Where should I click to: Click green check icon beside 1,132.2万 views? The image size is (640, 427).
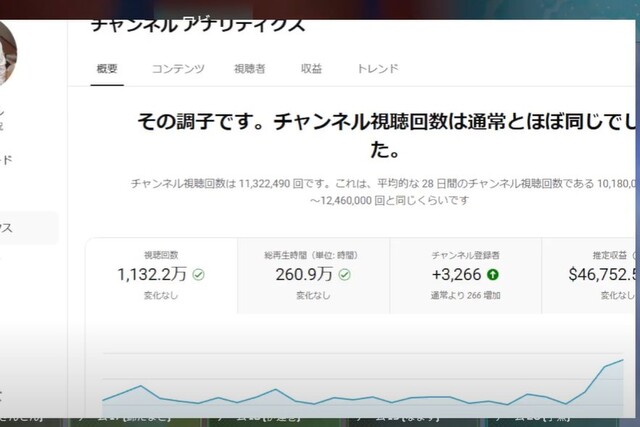click(x=199, y=275)
